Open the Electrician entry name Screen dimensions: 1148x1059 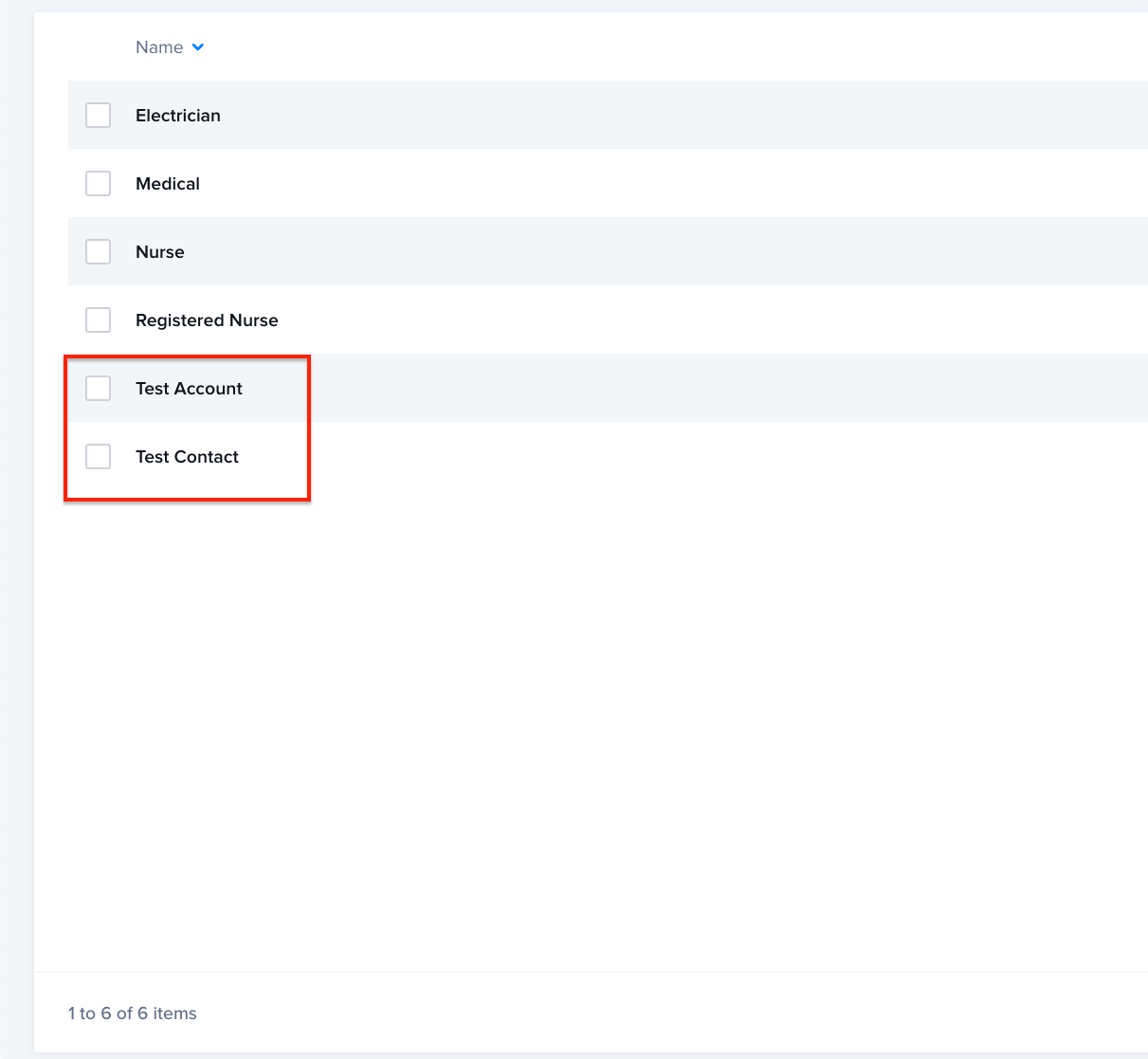pyautogui.click(x=177, y=116)
